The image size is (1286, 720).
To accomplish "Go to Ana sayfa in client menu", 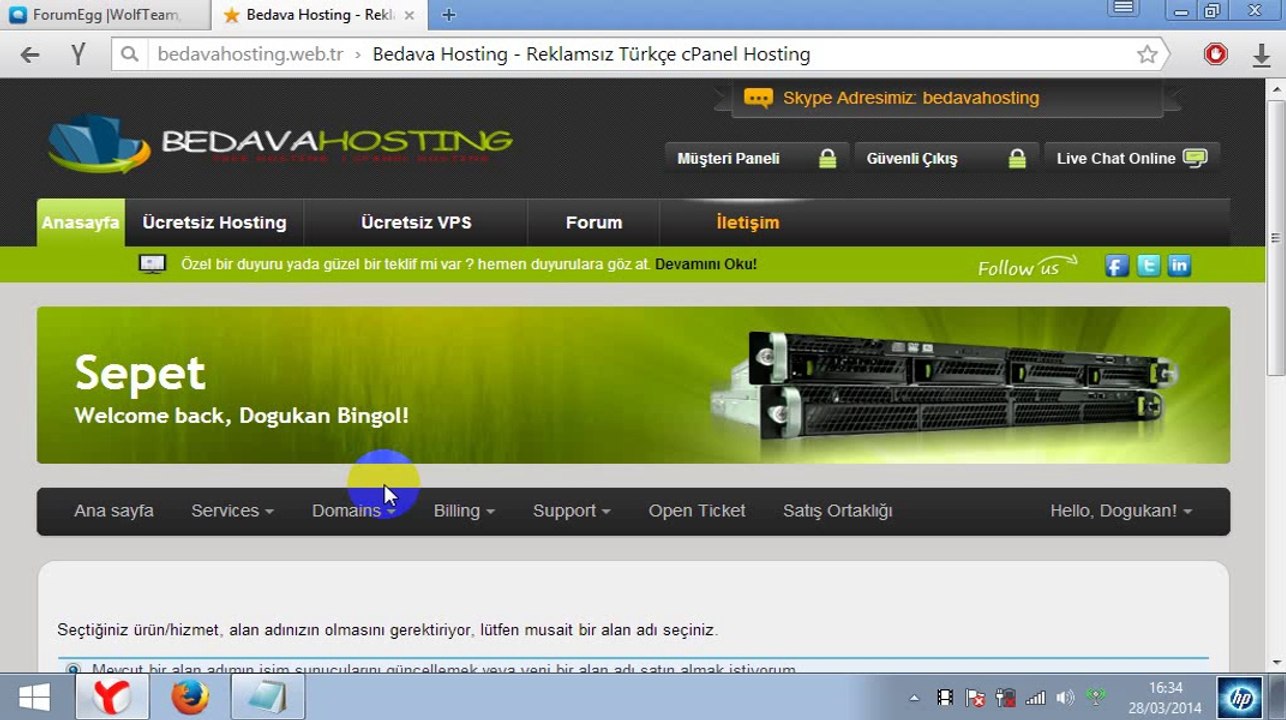I will point(114,511).
